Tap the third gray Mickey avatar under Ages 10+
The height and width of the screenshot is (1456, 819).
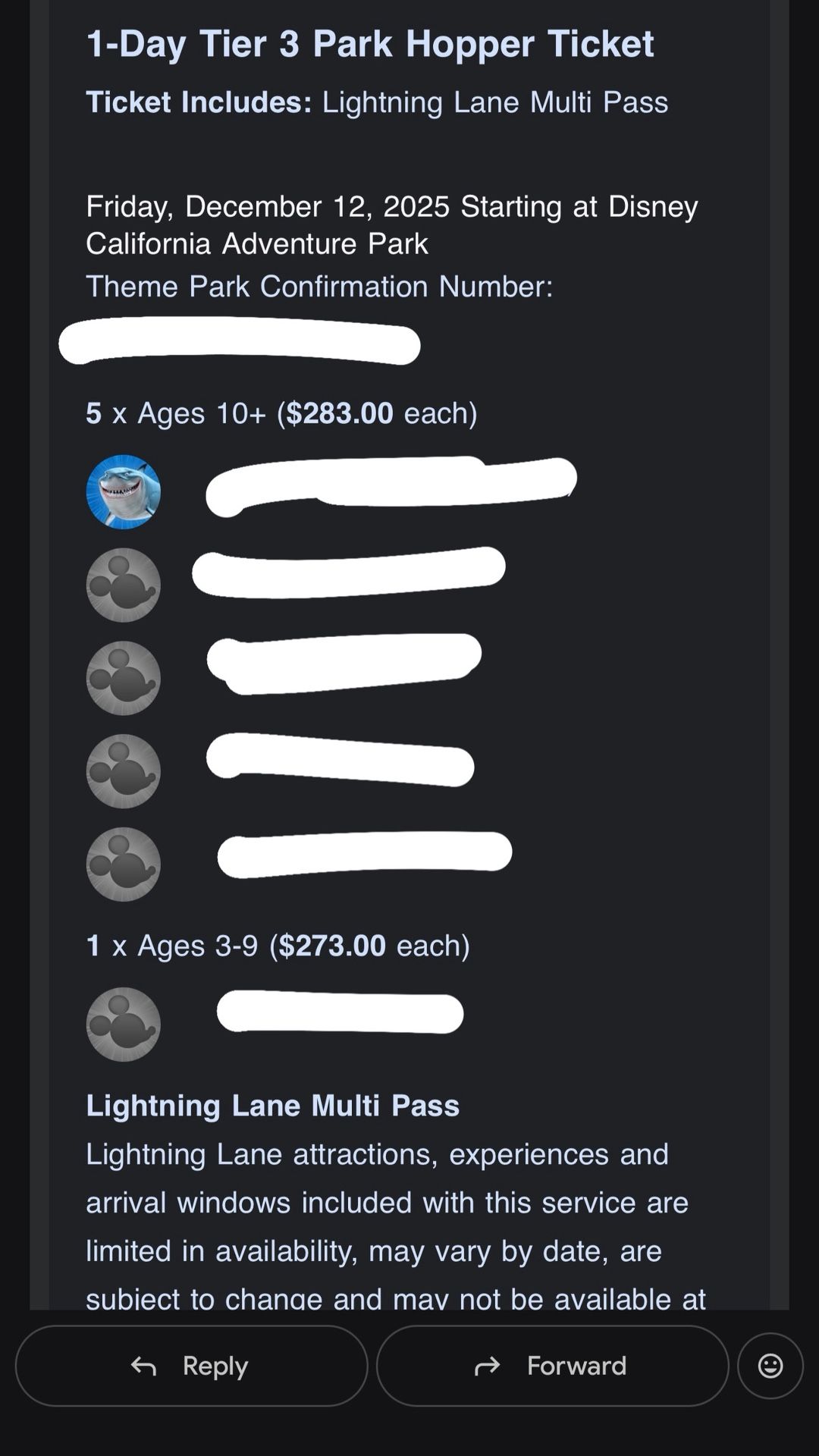pos(123,771)
